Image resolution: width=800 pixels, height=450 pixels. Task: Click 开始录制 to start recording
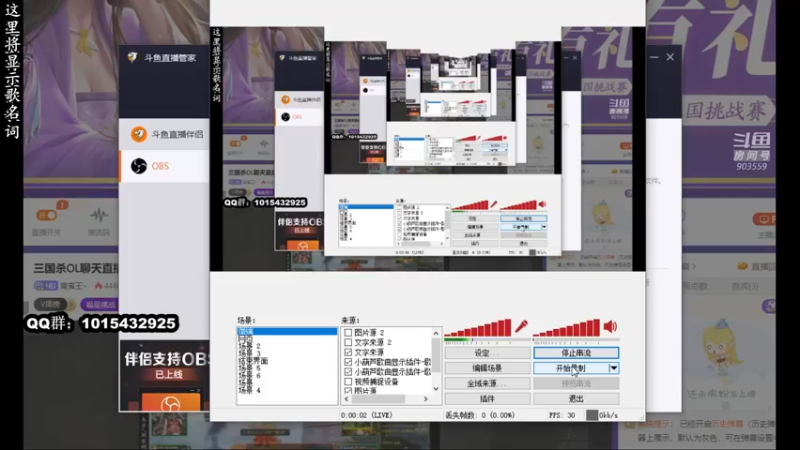point(571,368)
